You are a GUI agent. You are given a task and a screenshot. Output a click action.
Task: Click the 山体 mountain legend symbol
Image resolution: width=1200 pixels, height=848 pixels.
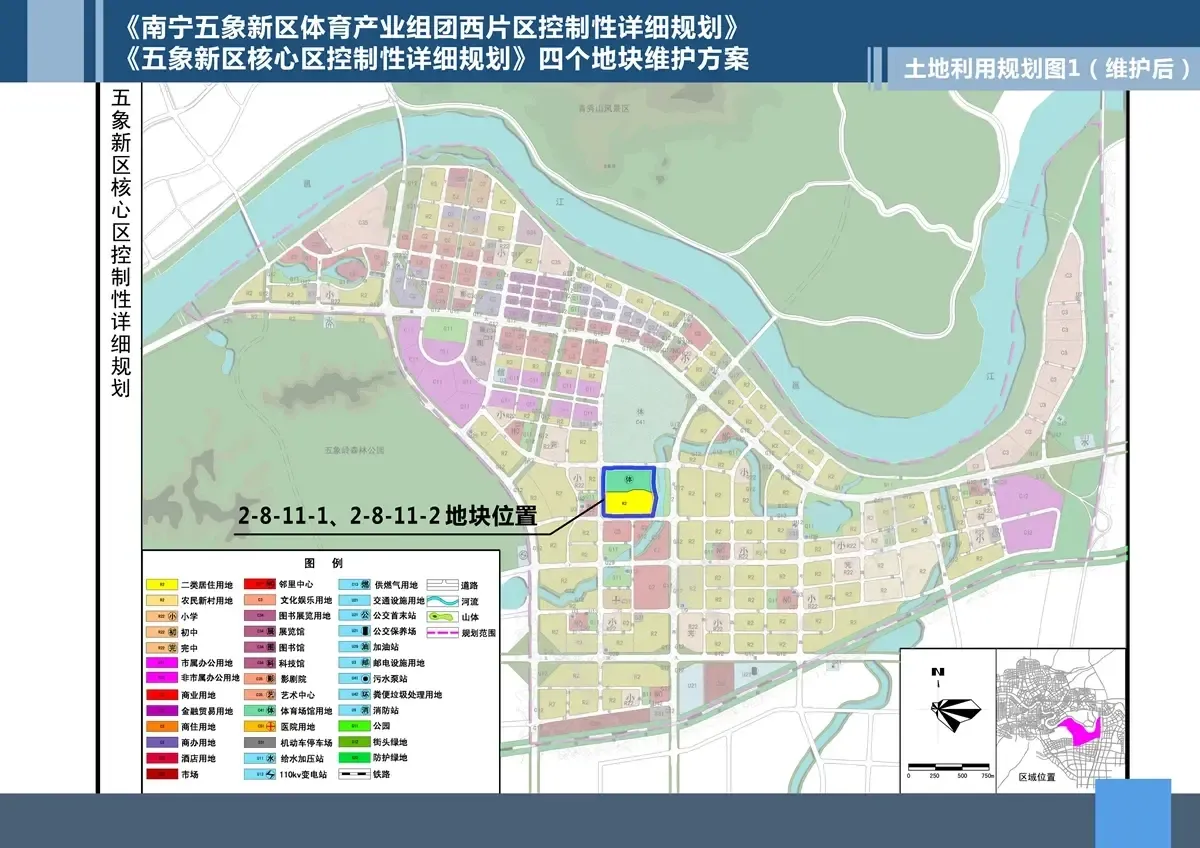(442, 617)
